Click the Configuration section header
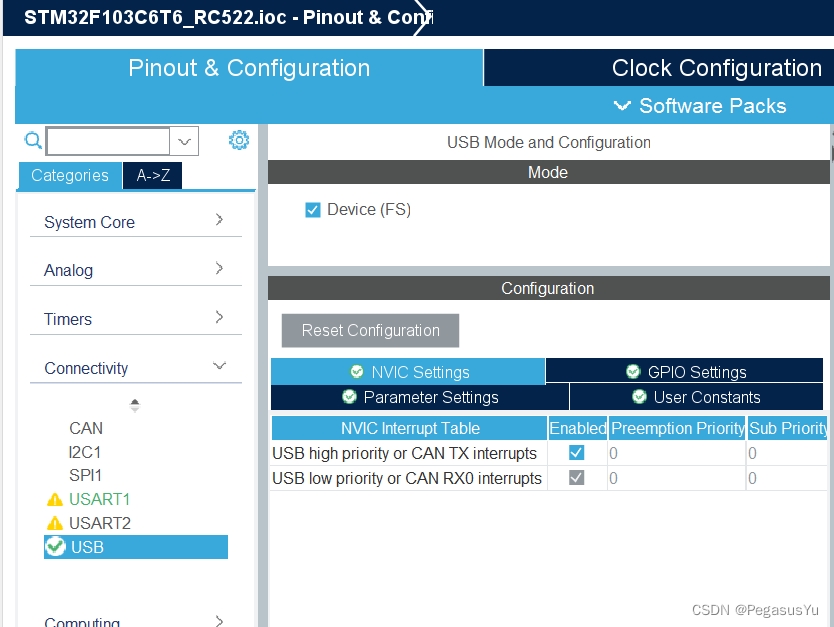The image size is (834, 627). point(548,288)
